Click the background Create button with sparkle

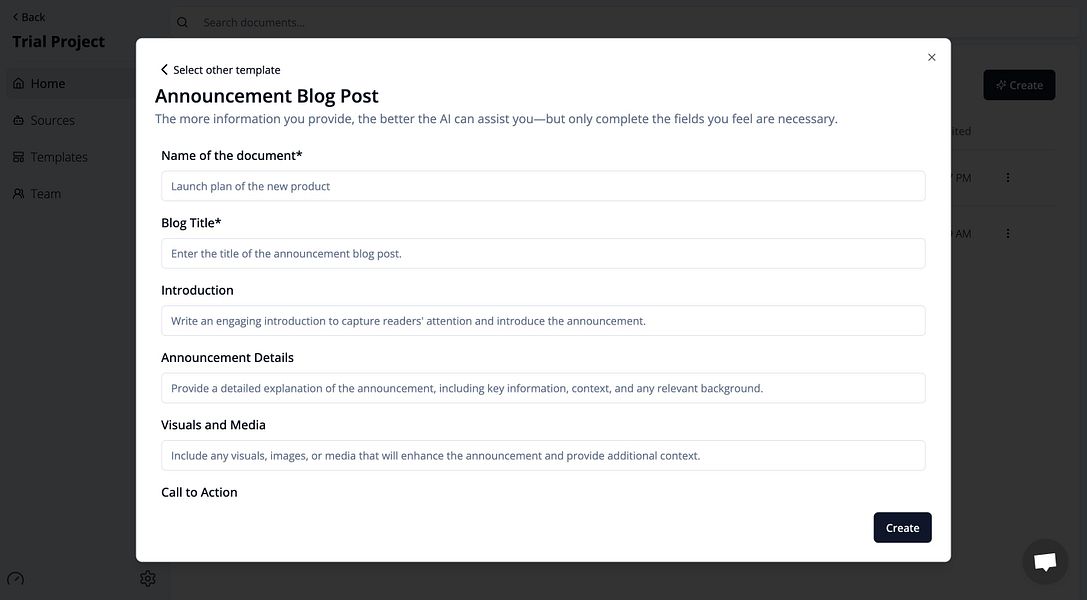point(1019,85)
